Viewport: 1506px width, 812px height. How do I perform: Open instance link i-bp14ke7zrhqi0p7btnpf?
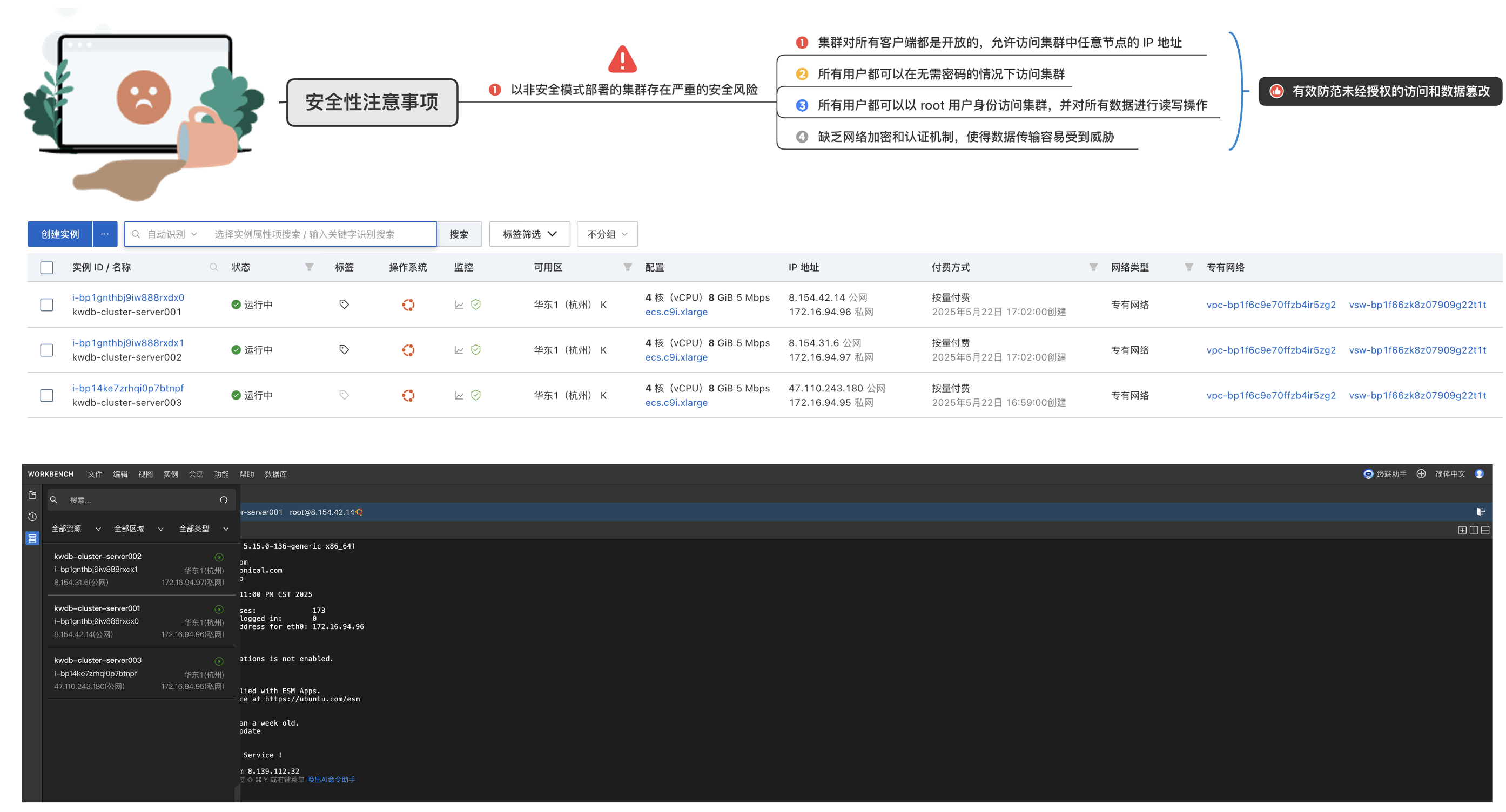[x=127, y=388]
